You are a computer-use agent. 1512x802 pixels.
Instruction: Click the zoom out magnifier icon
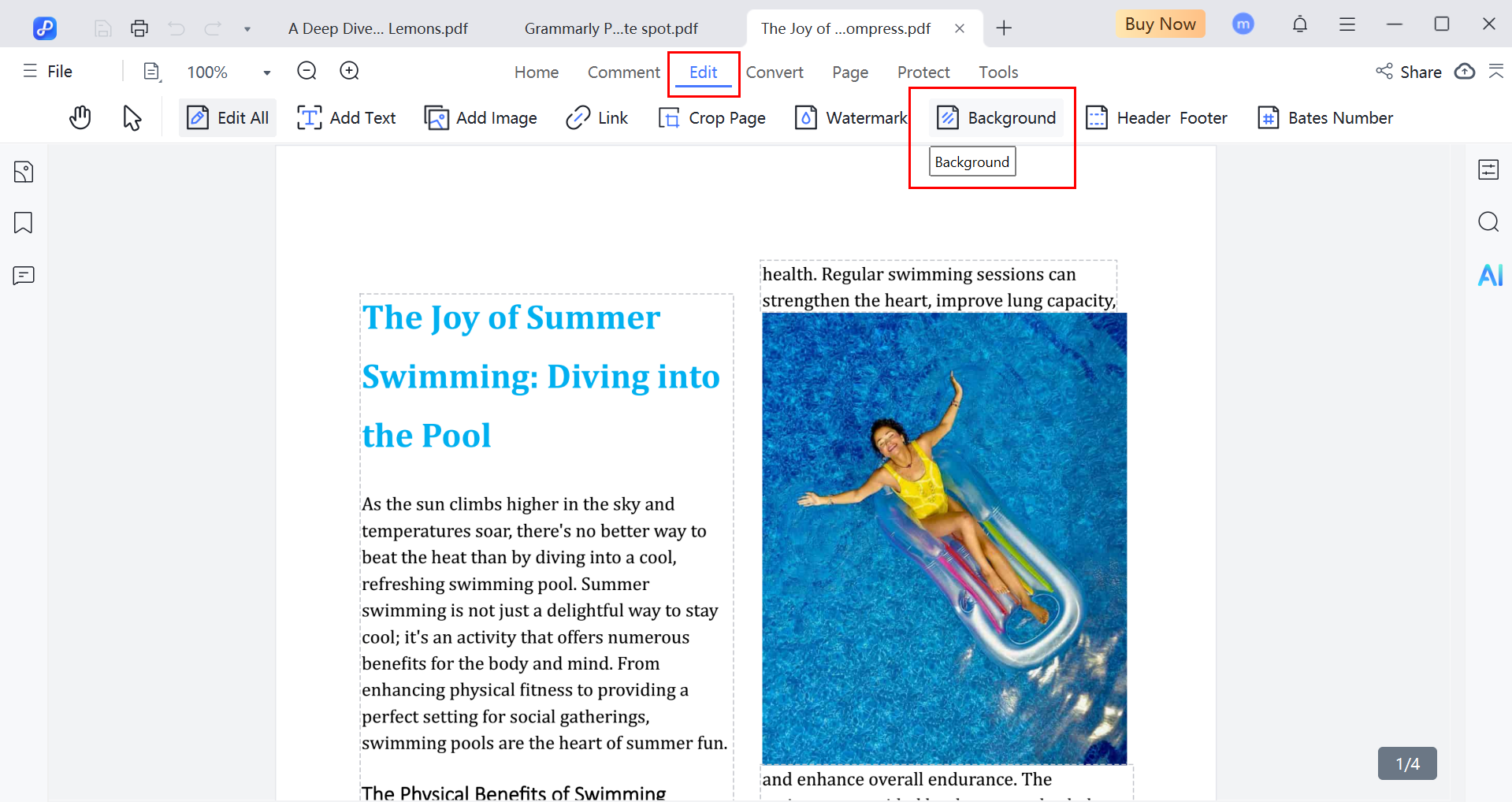306,72
